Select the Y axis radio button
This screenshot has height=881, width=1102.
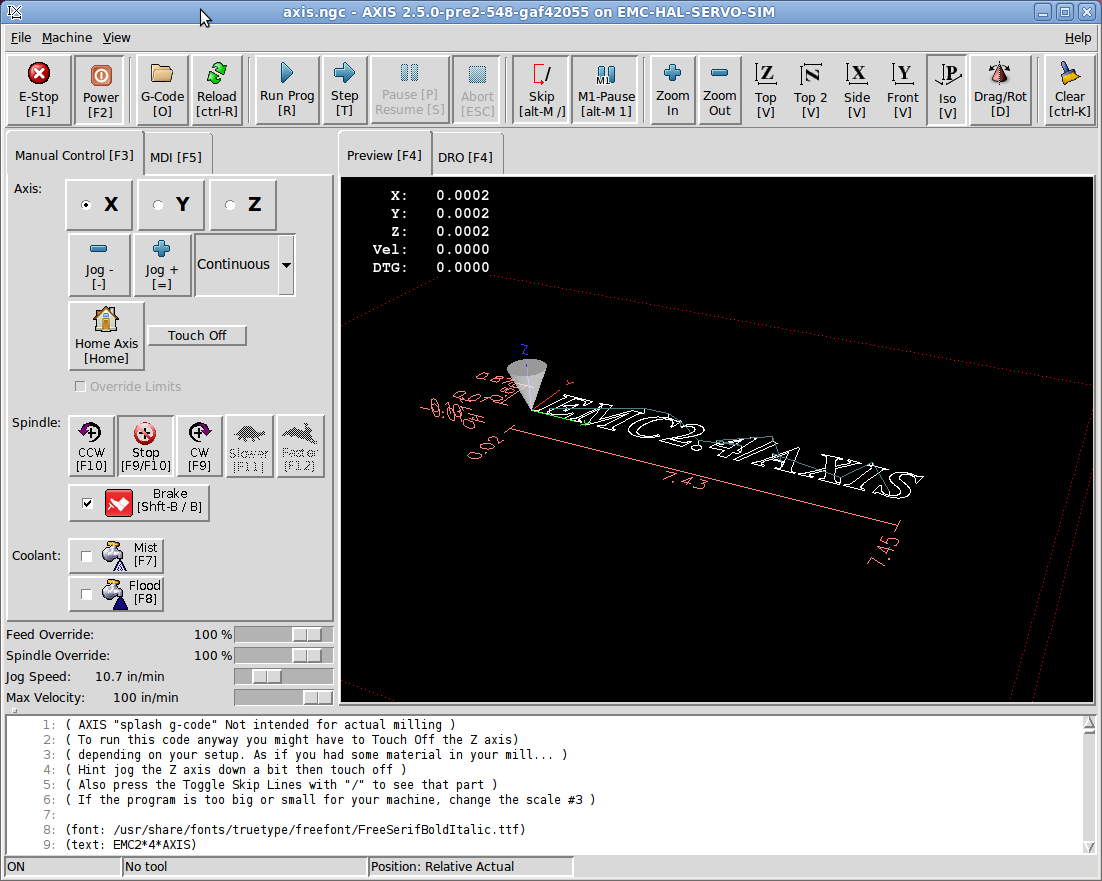click(171, 204)
